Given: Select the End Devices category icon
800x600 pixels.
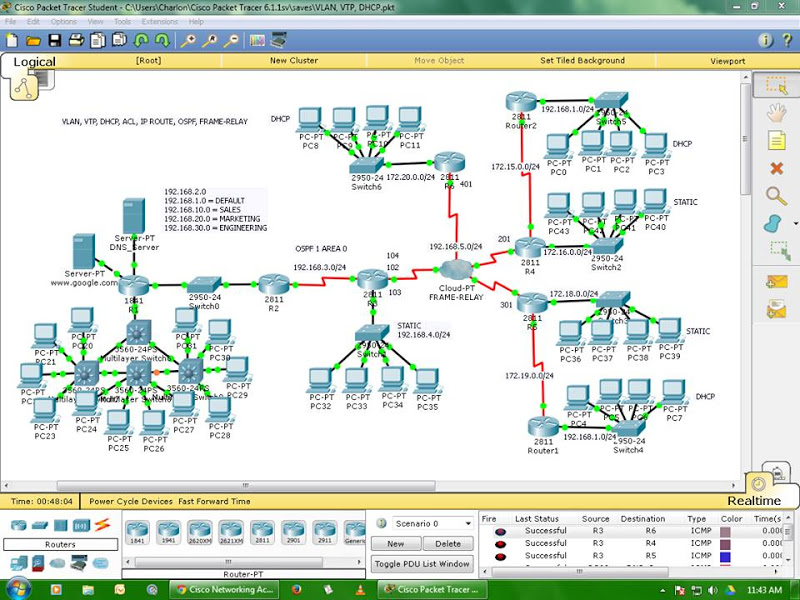Looking at the screenshot, I should [19, 563].
